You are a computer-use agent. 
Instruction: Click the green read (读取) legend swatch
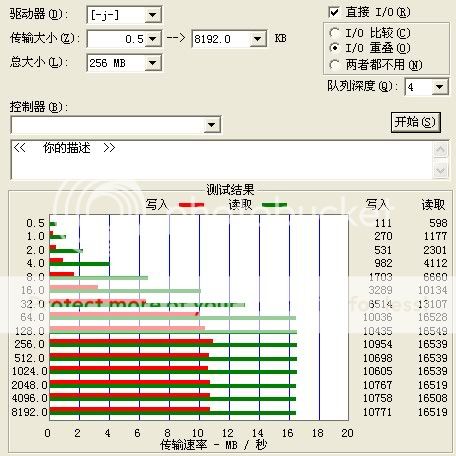tap(274, 205)
